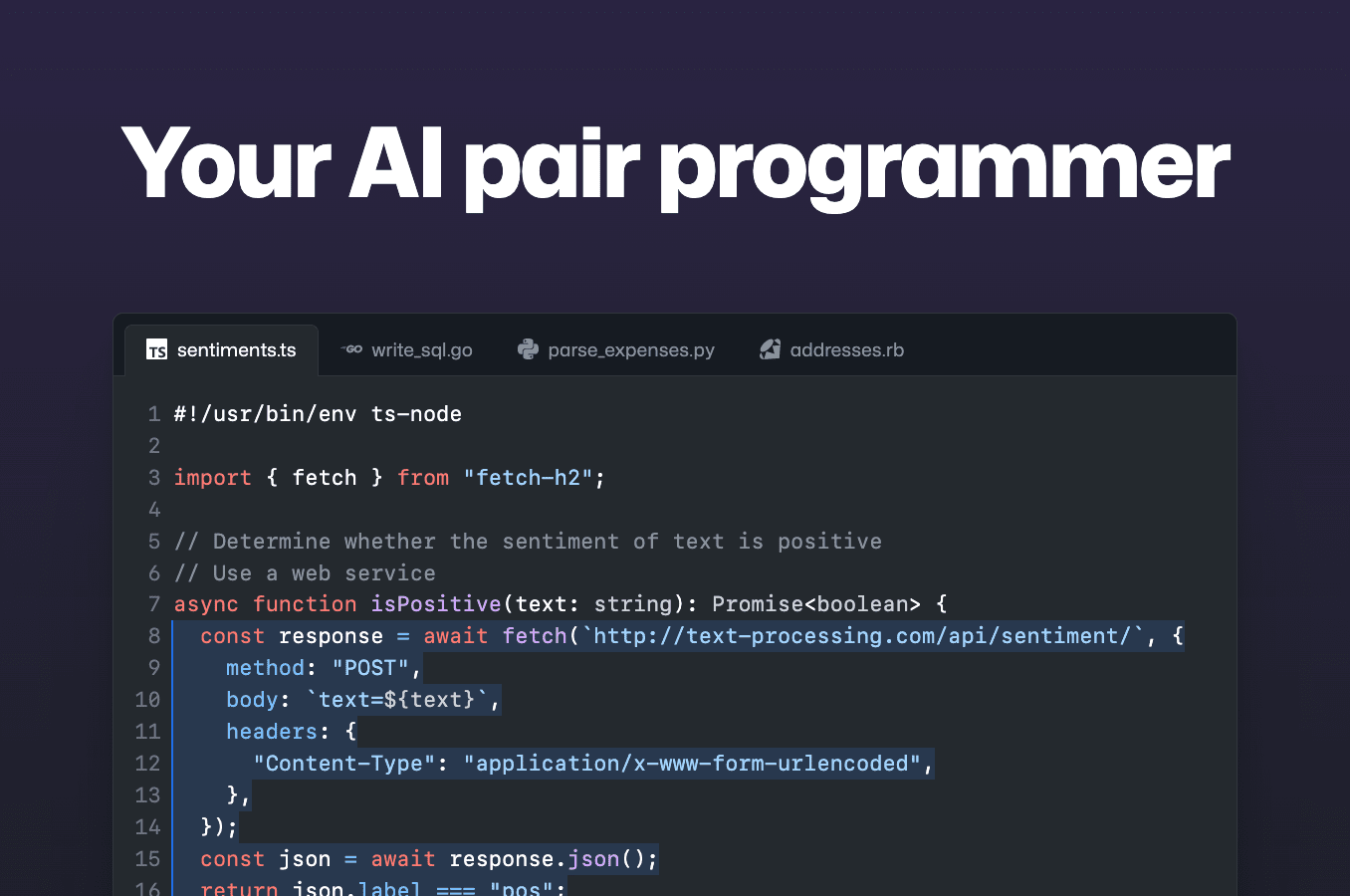Click the TypeScript icon on sentiments.ts tab

coord(155,349)
